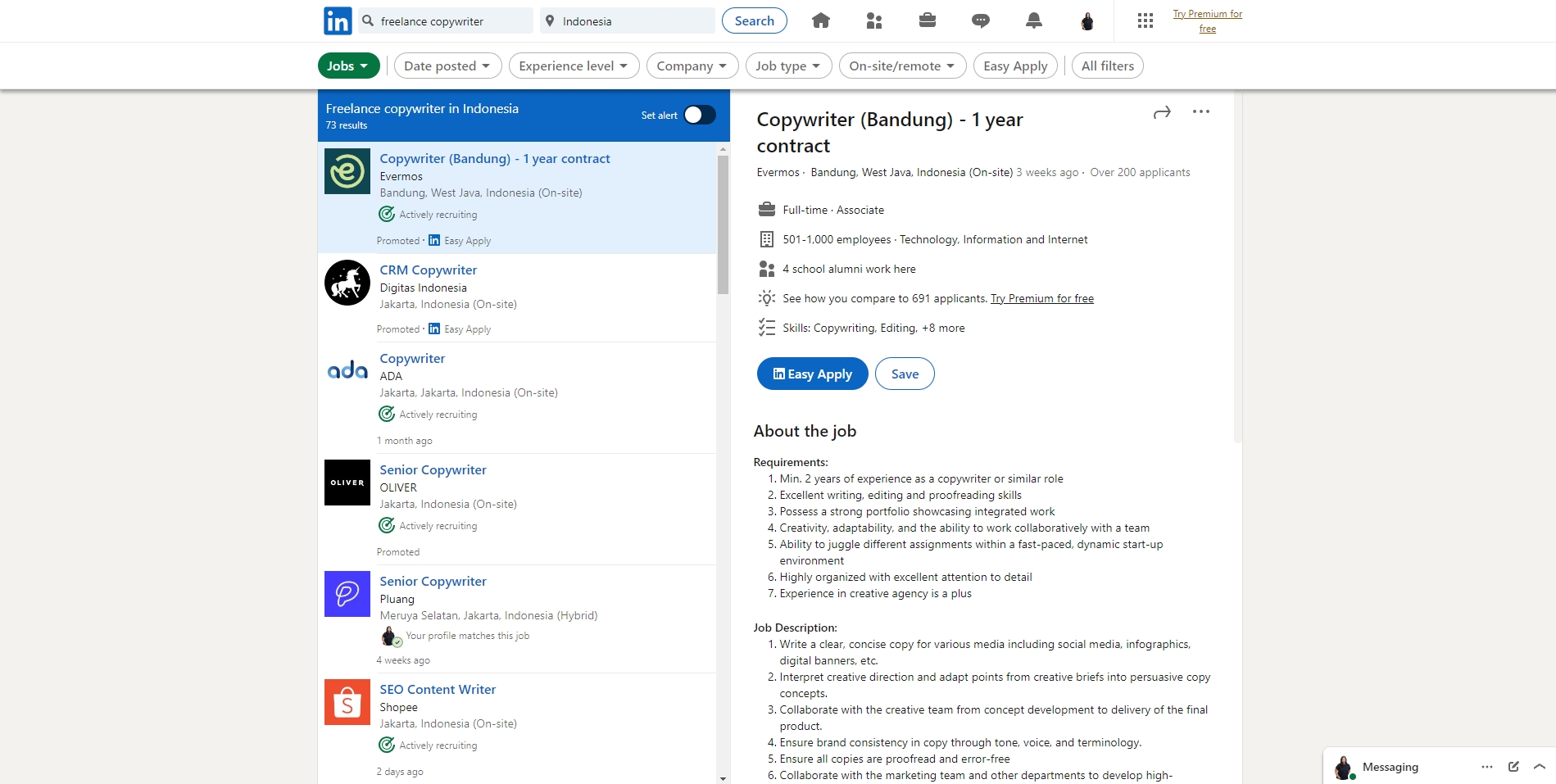Click the Shopee company logo
Image resolution: width=1556 pixels, height=784 pixels.
(347, 702)
